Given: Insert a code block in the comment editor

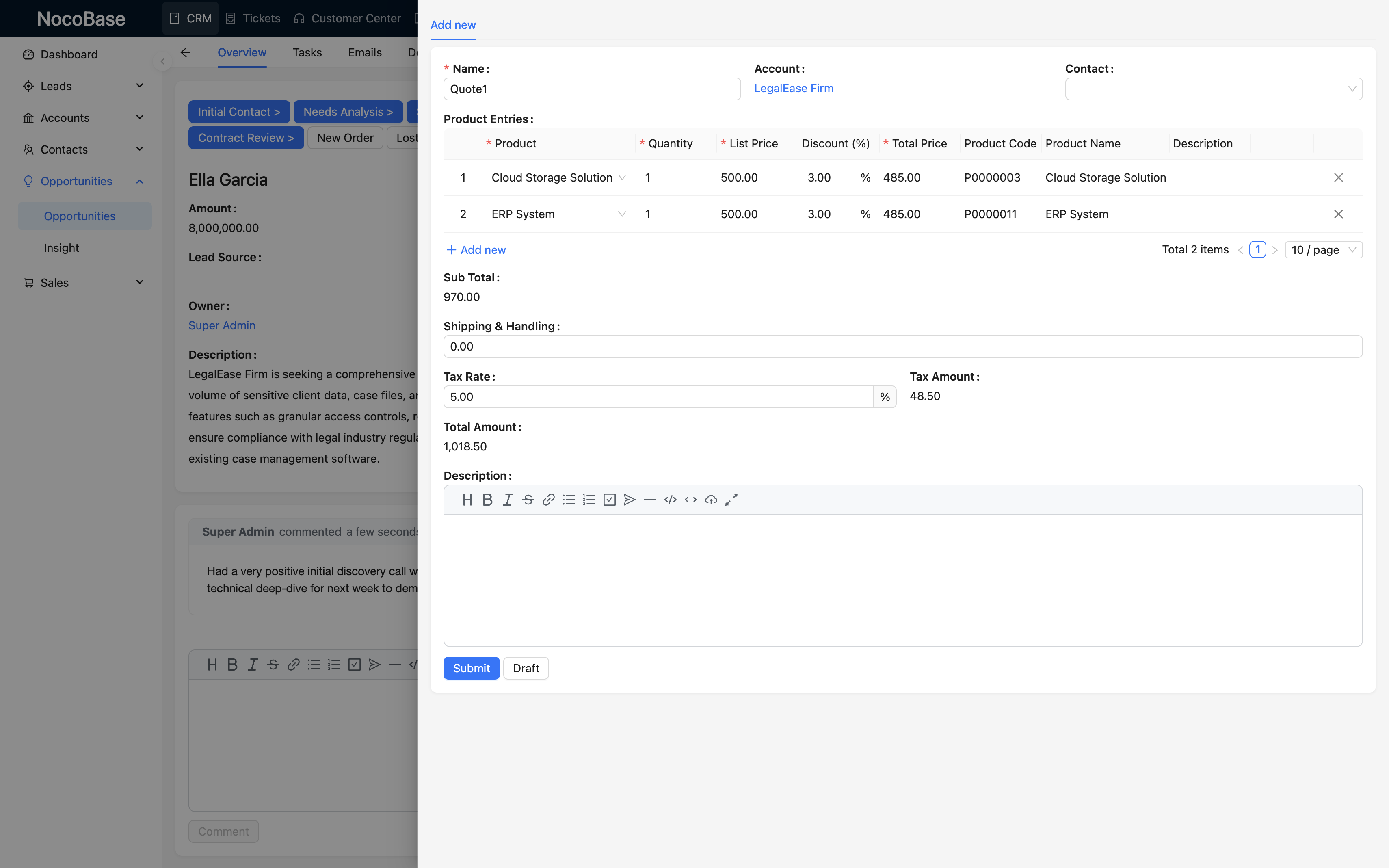Looking at the screenshot, I should coord(414,665).
